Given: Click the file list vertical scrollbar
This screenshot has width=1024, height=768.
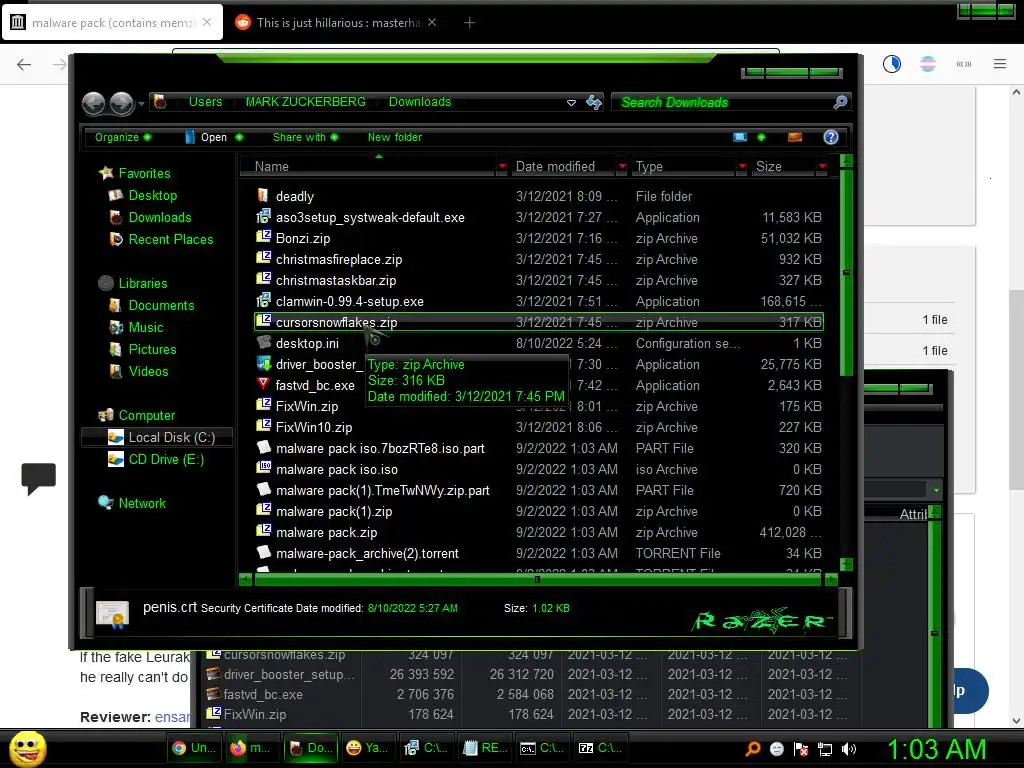Looking at the screenshot, I should (846, 271).
